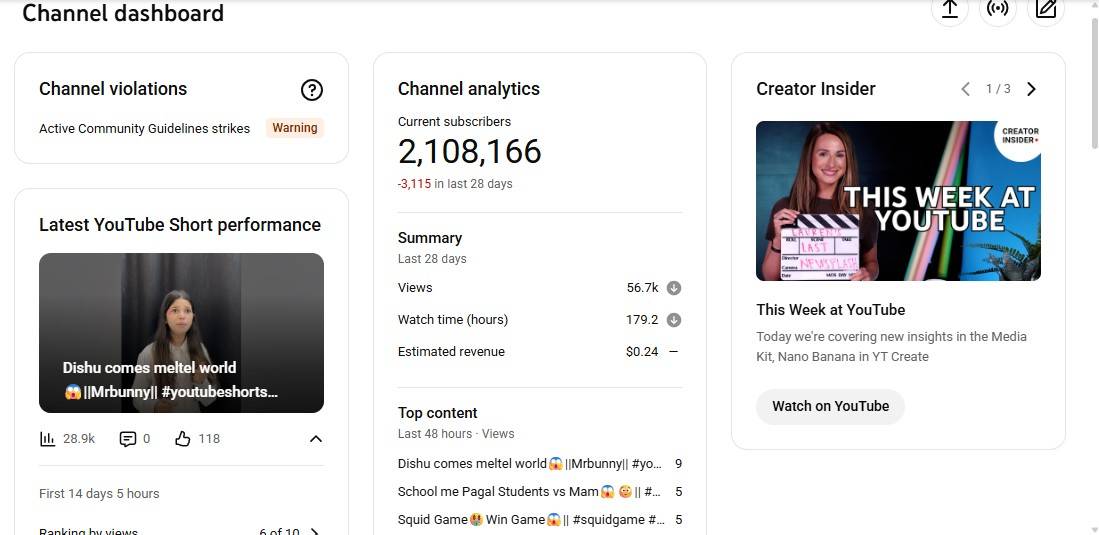This screenshot has height=535, width=1099.
Task: Go to next Creator Insider card
Action: coord(1031,89)
